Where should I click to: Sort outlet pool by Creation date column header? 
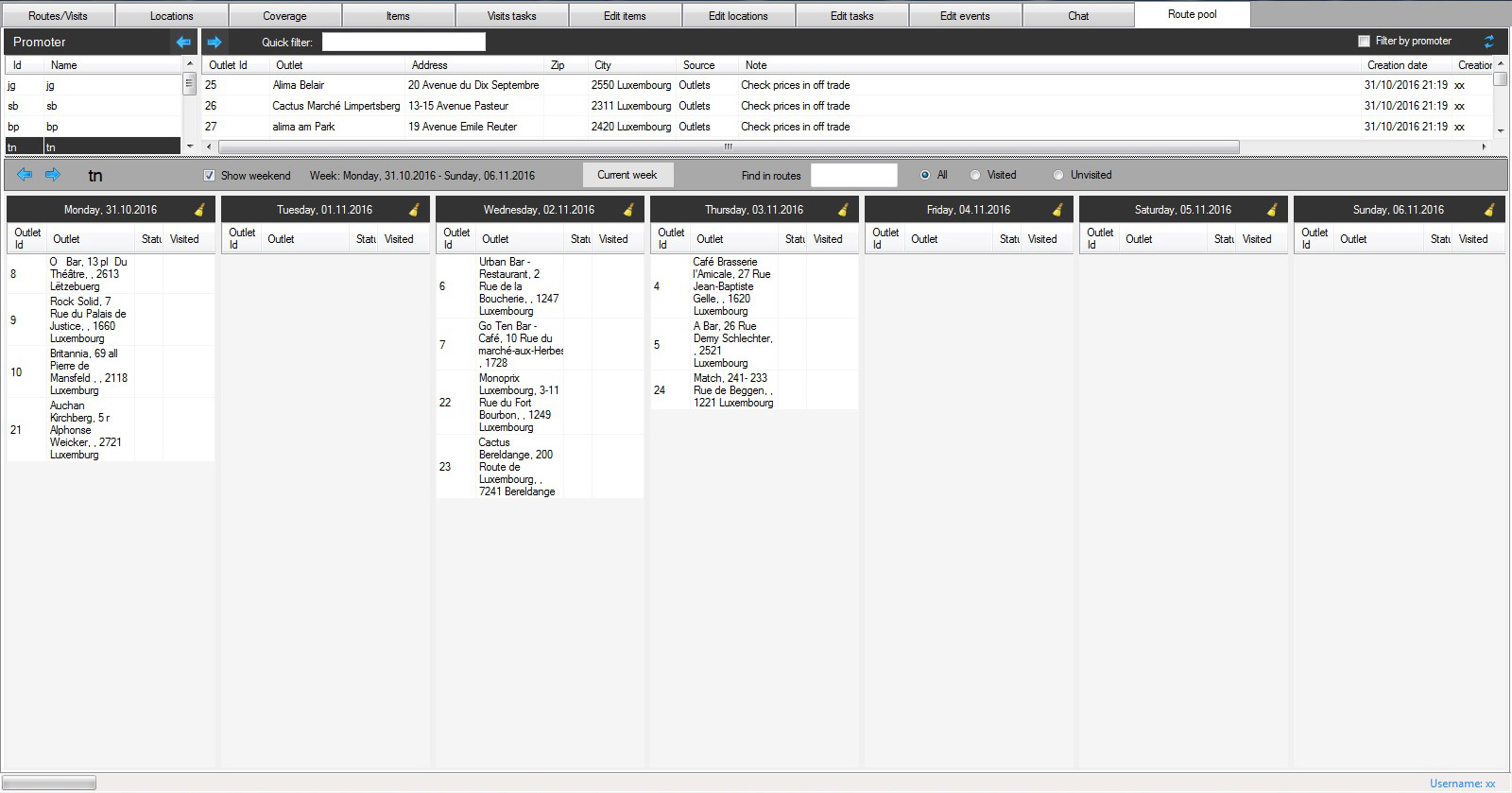(1397, 65)
